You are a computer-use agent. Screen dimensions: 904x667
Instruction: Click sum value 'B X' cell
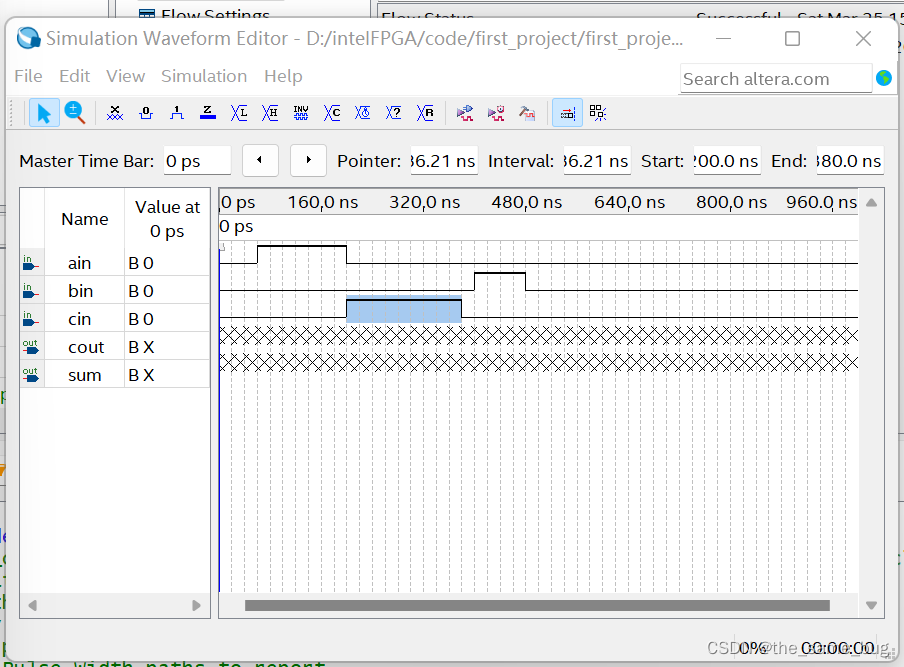point(167,375)
